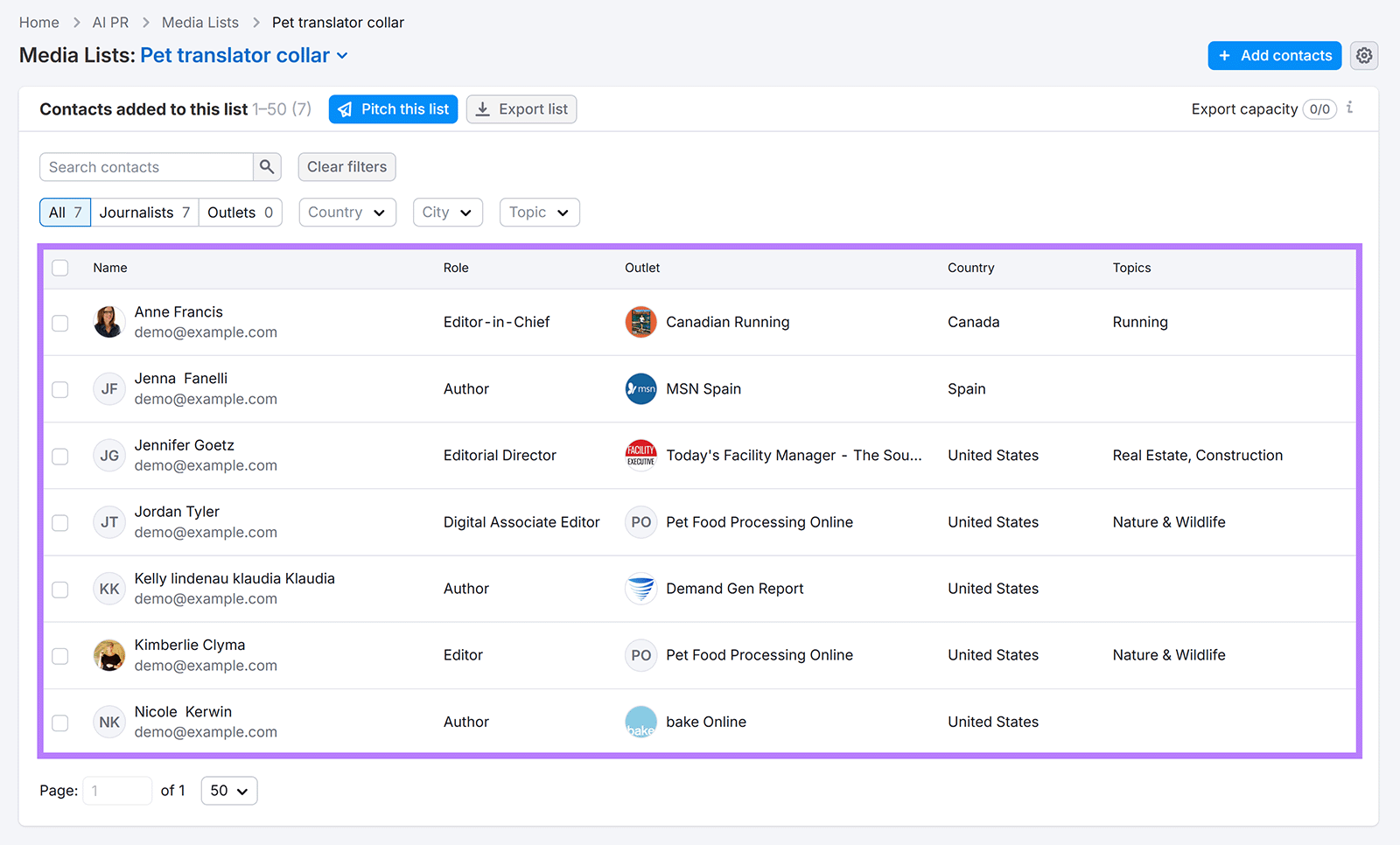
Task: Switch to the Journalists tab
Action: (144, 213)
